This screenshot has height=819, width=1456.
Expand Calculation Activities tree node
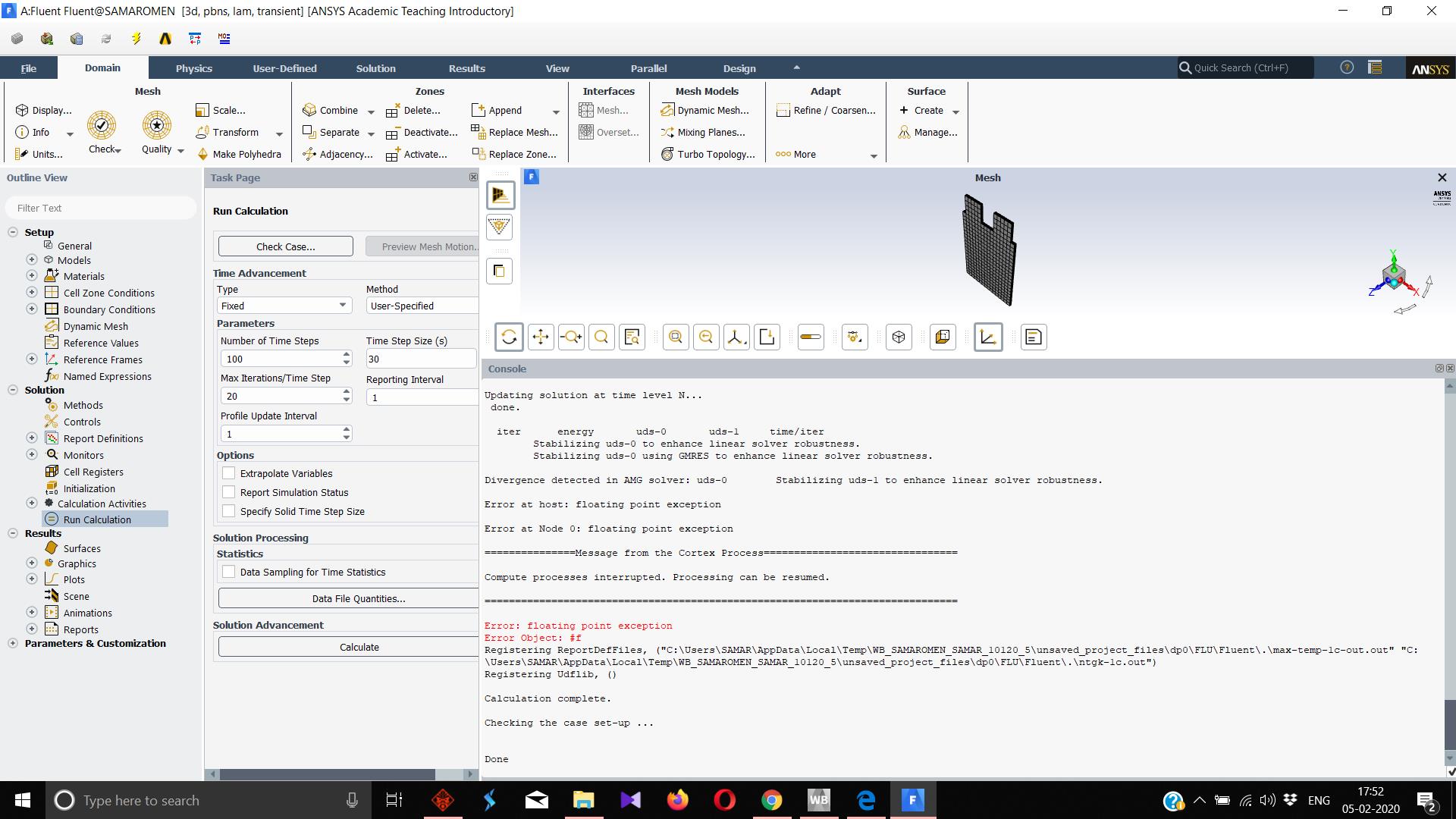click(x=32, y=504)
